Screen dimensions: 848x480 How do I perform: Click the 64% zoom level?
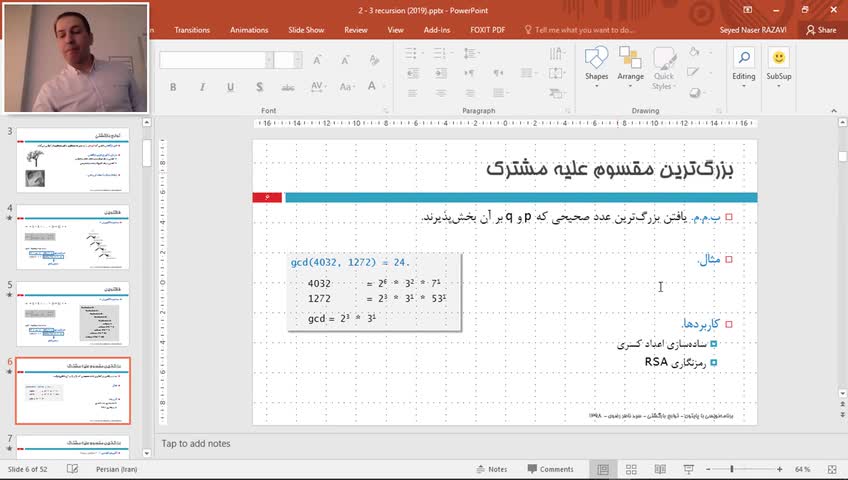coord(803,469)
